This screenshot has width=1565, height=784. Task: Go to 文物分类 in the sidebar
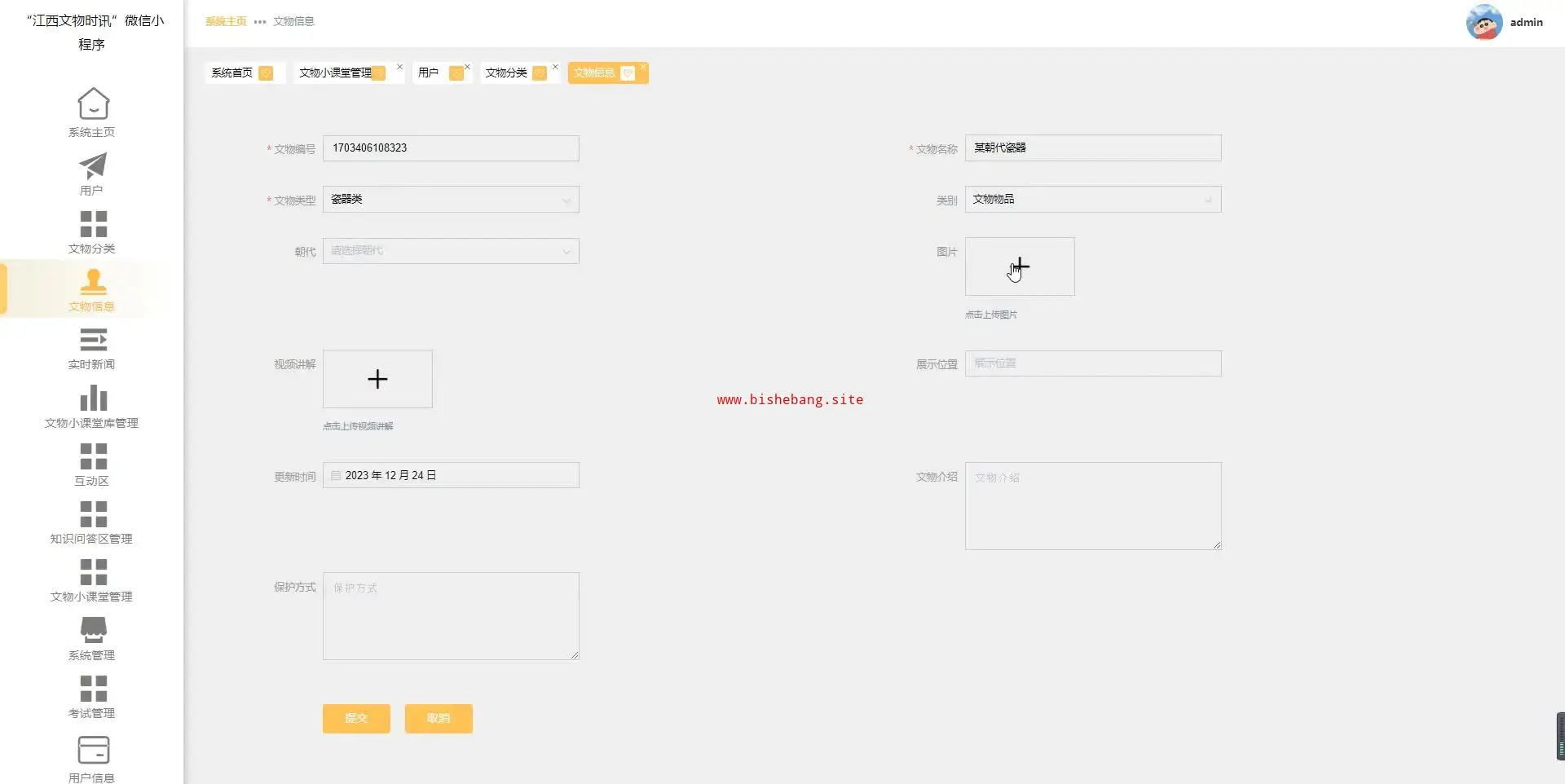[x=92, y=232]
